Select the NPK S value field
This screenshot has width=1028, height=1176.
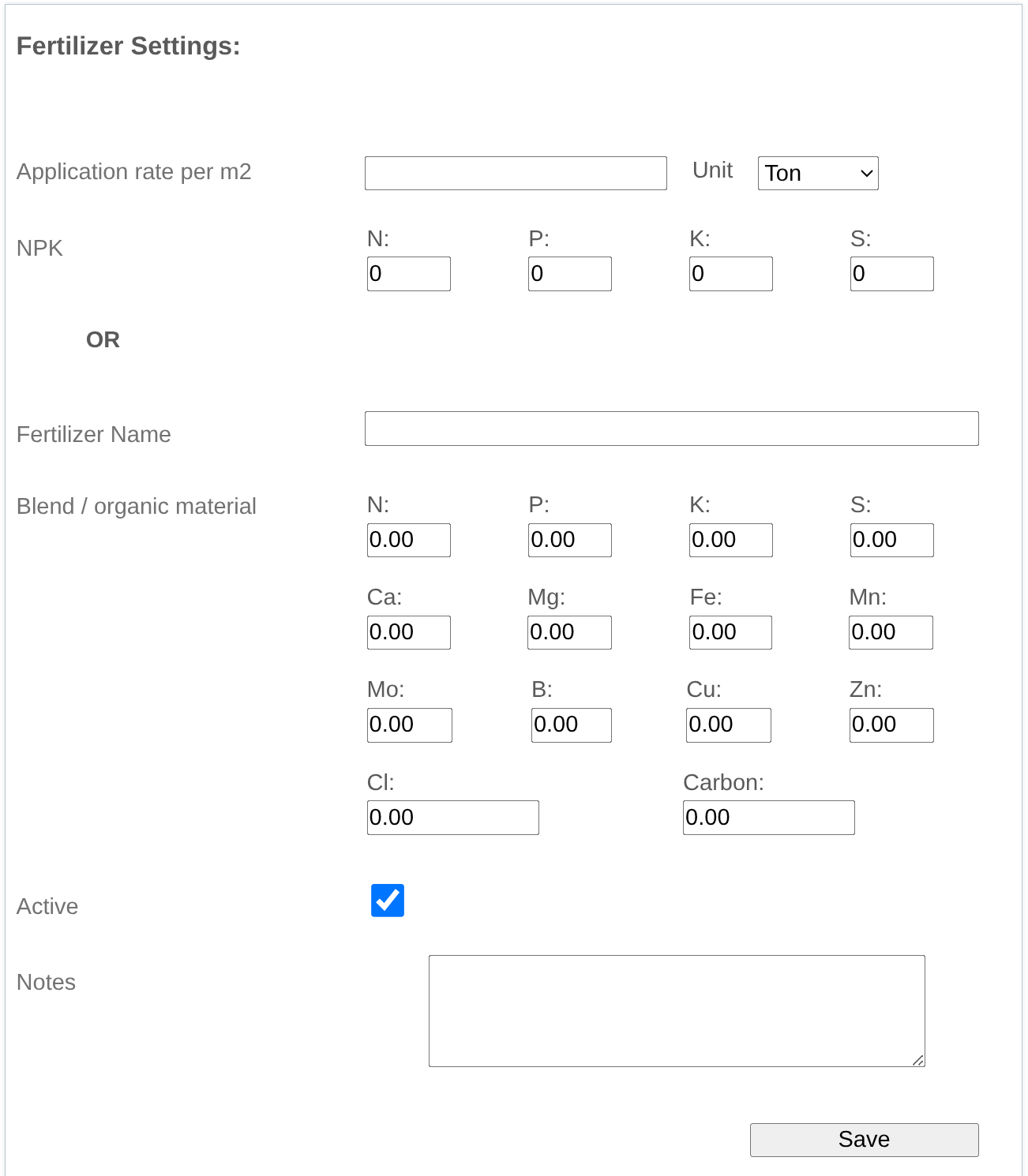point(891,273)
